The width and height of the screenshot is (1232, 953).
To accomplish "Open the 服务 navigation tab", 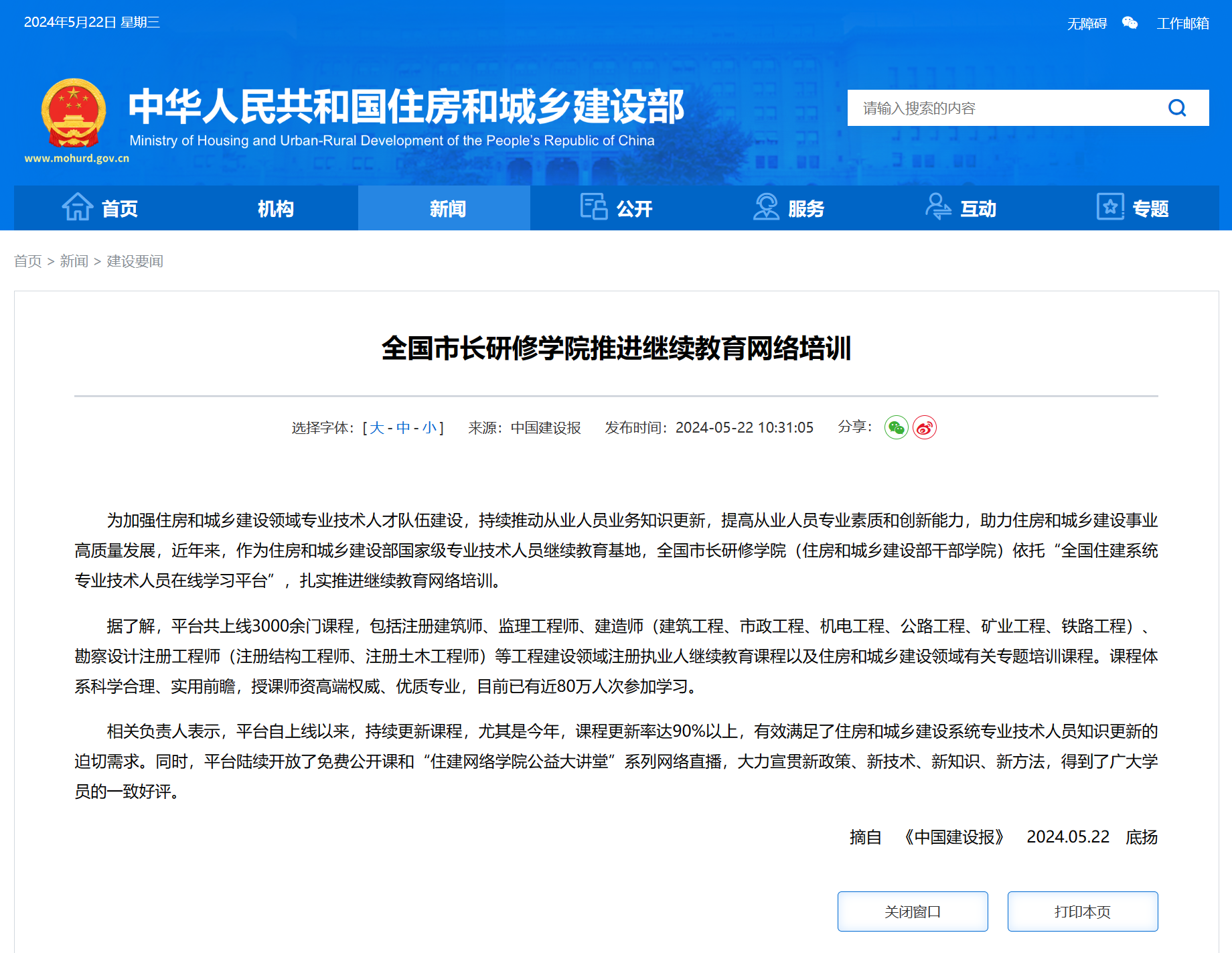I will point(788,208).
